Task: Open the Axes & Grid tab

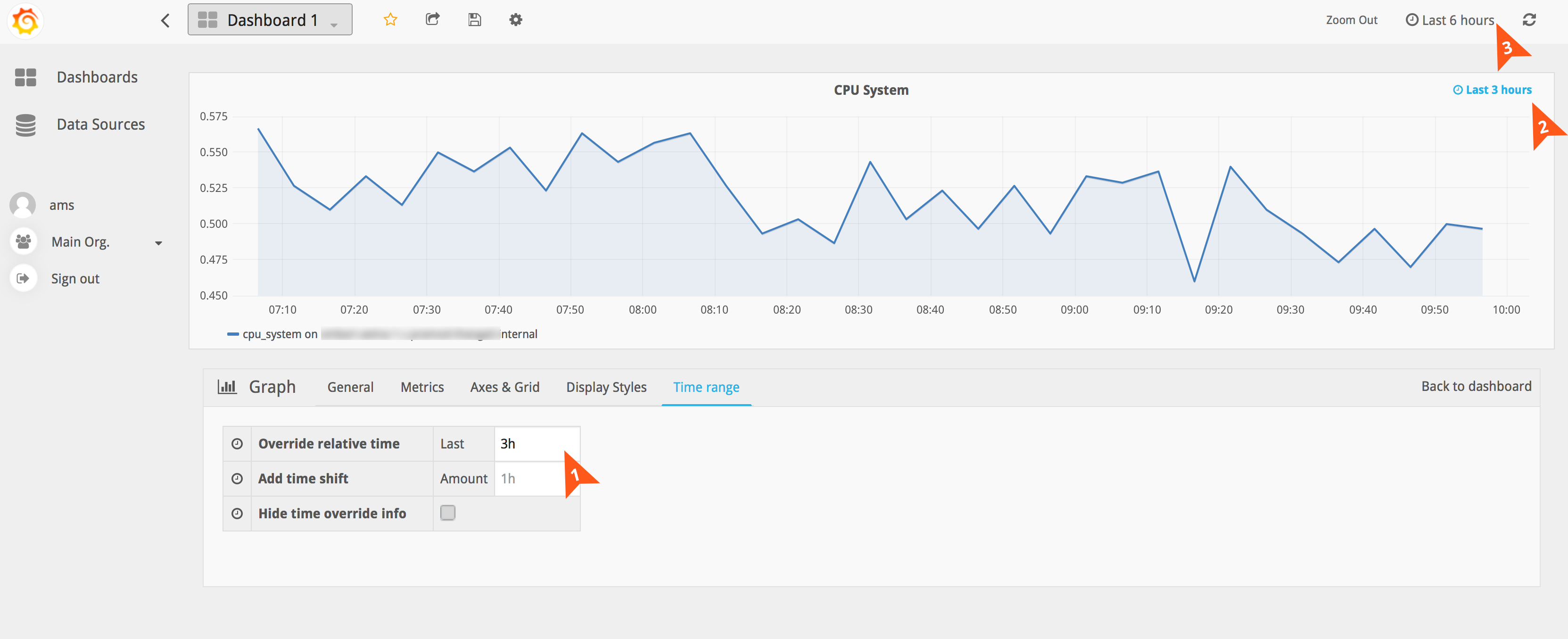Action: pos(504,387)
